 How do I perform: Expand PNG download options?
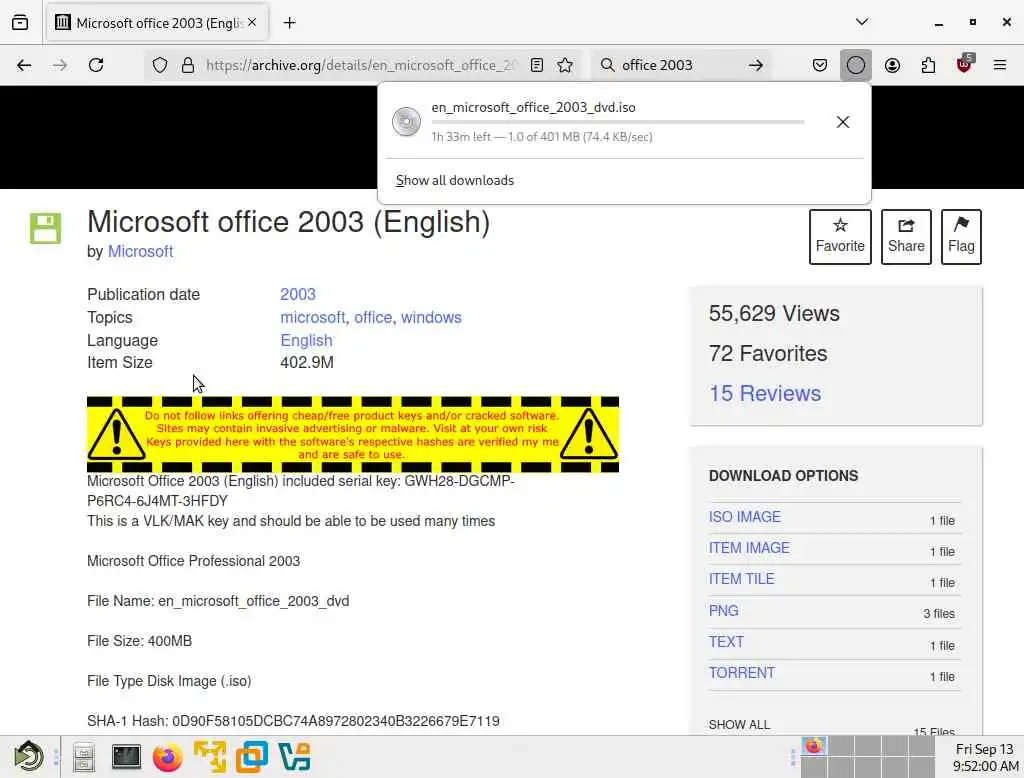724,611
